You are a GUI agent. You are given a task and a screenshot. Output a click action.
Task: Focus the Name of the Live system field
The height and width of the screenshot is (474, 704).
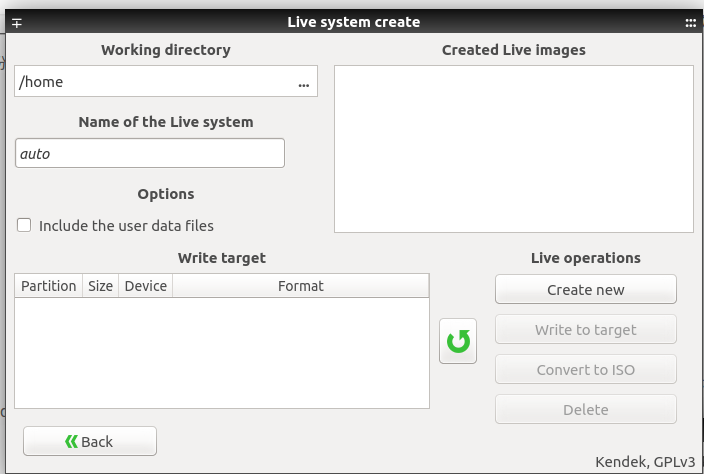150,154
